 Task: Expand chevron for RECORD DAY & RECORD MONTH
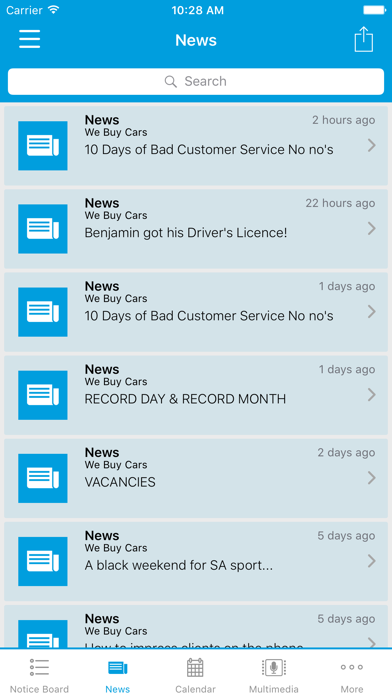coord(372,395)
